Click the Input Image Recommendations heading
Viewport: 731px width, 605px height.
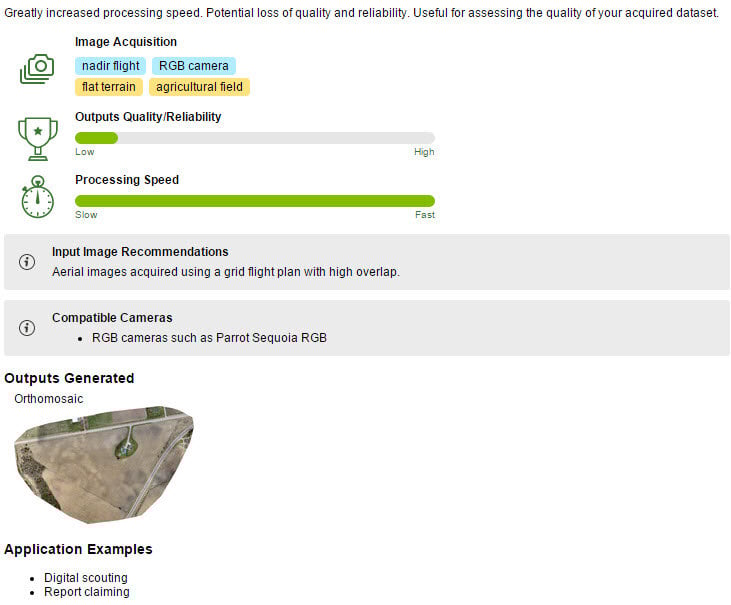click(140, 252)
